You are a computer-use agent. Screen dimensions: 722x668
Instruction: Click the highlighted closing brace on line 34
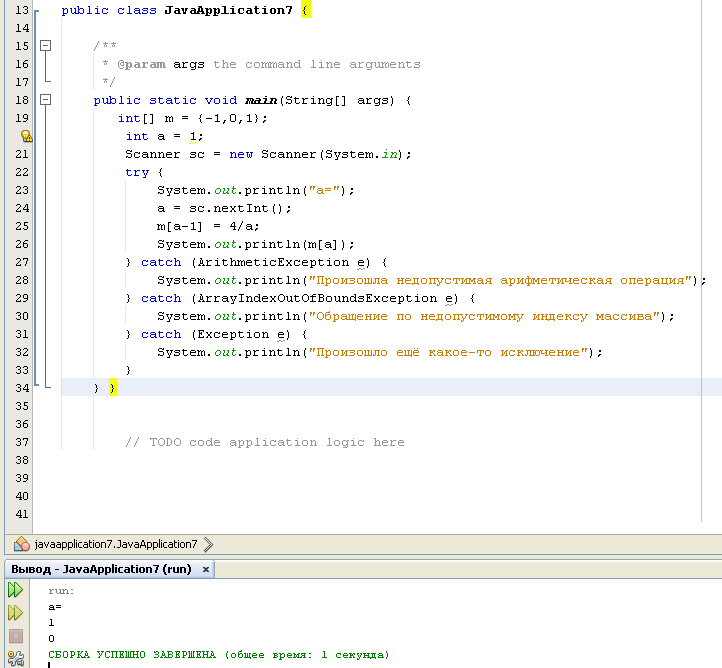click(112, 388)
